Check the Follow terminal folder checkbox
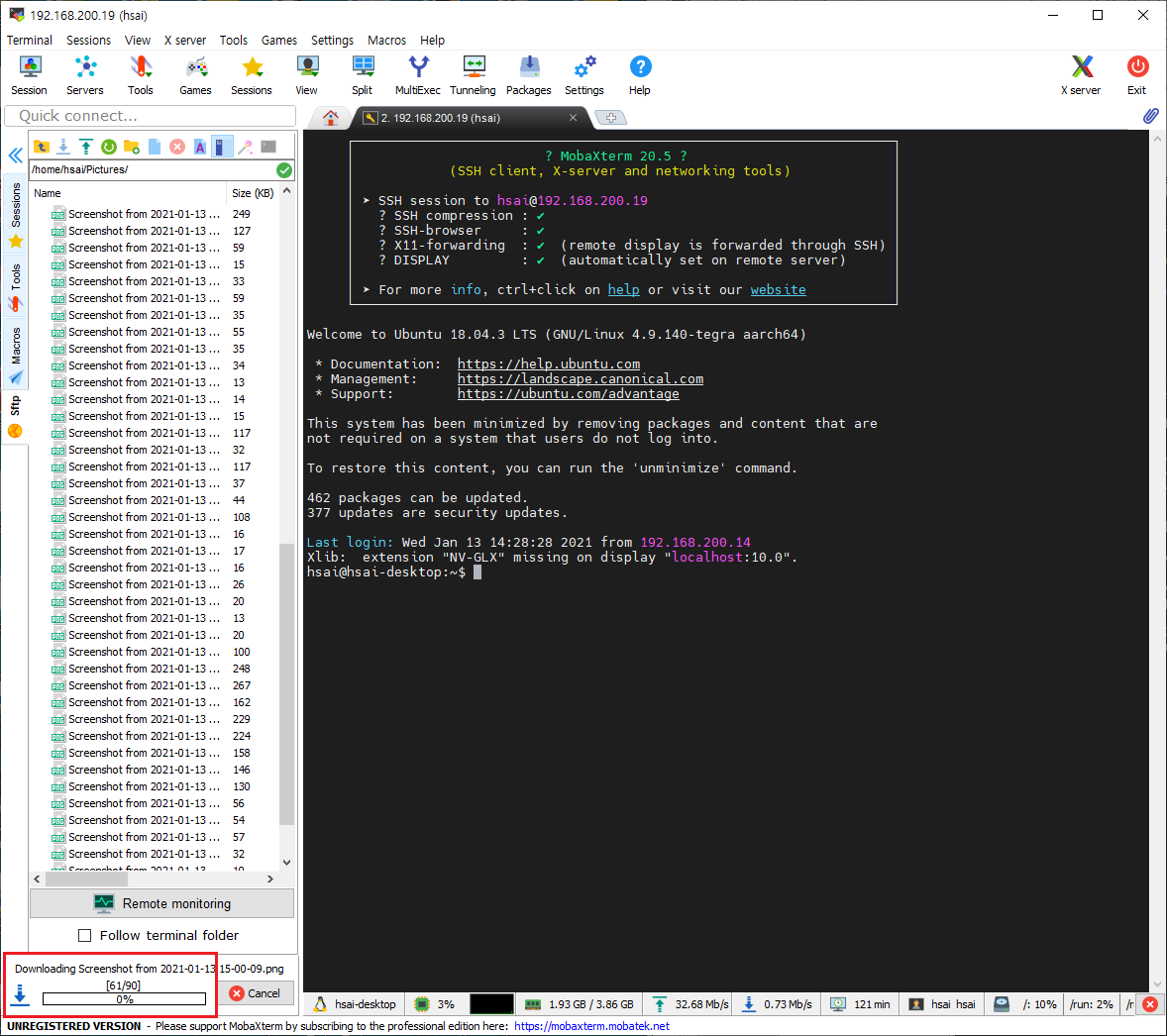1167x1036 pixels. coord(85,936)
